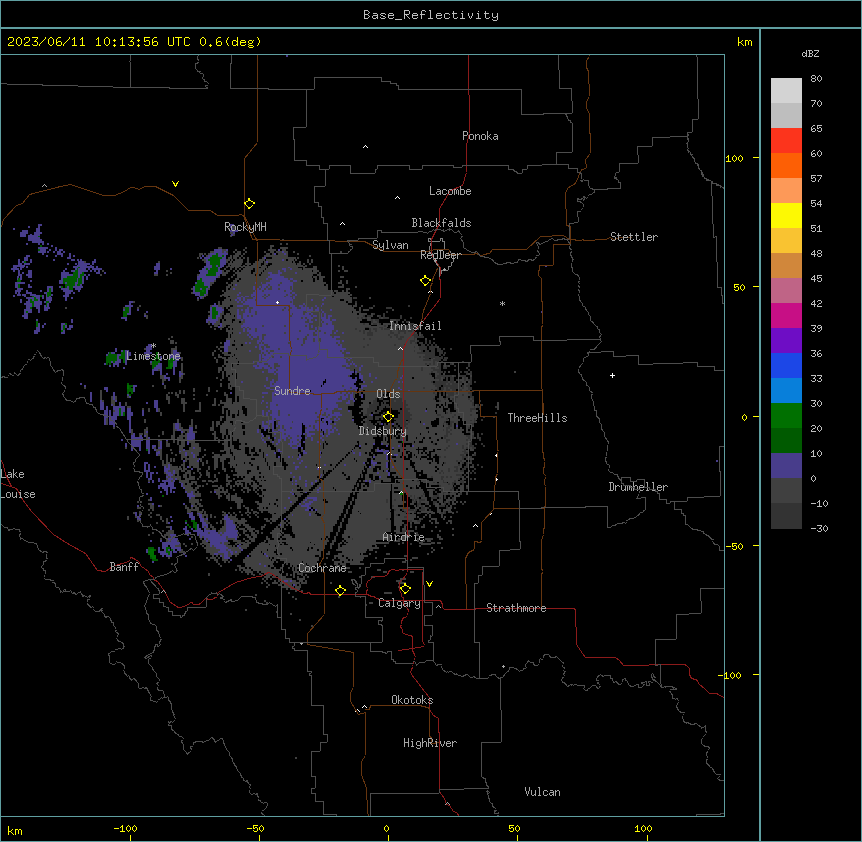Click the Lacombe city label

click(x=450, y=191)
